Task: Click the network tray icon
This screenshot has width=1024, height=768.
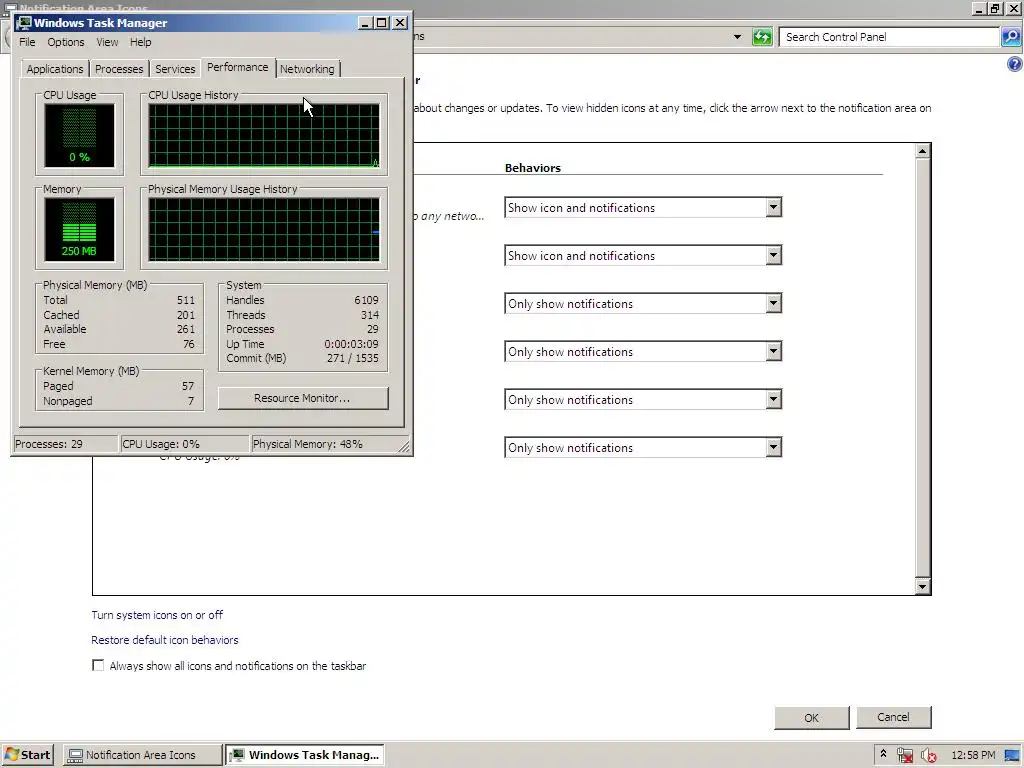Action: pyautogui.click(x=905, y=755)
